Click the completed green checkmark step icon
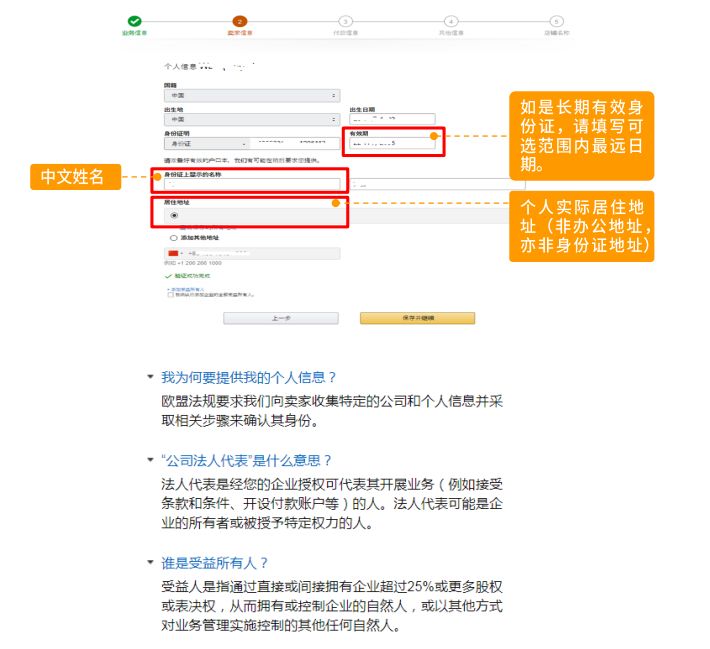The image size is (710, 649). 134,21
